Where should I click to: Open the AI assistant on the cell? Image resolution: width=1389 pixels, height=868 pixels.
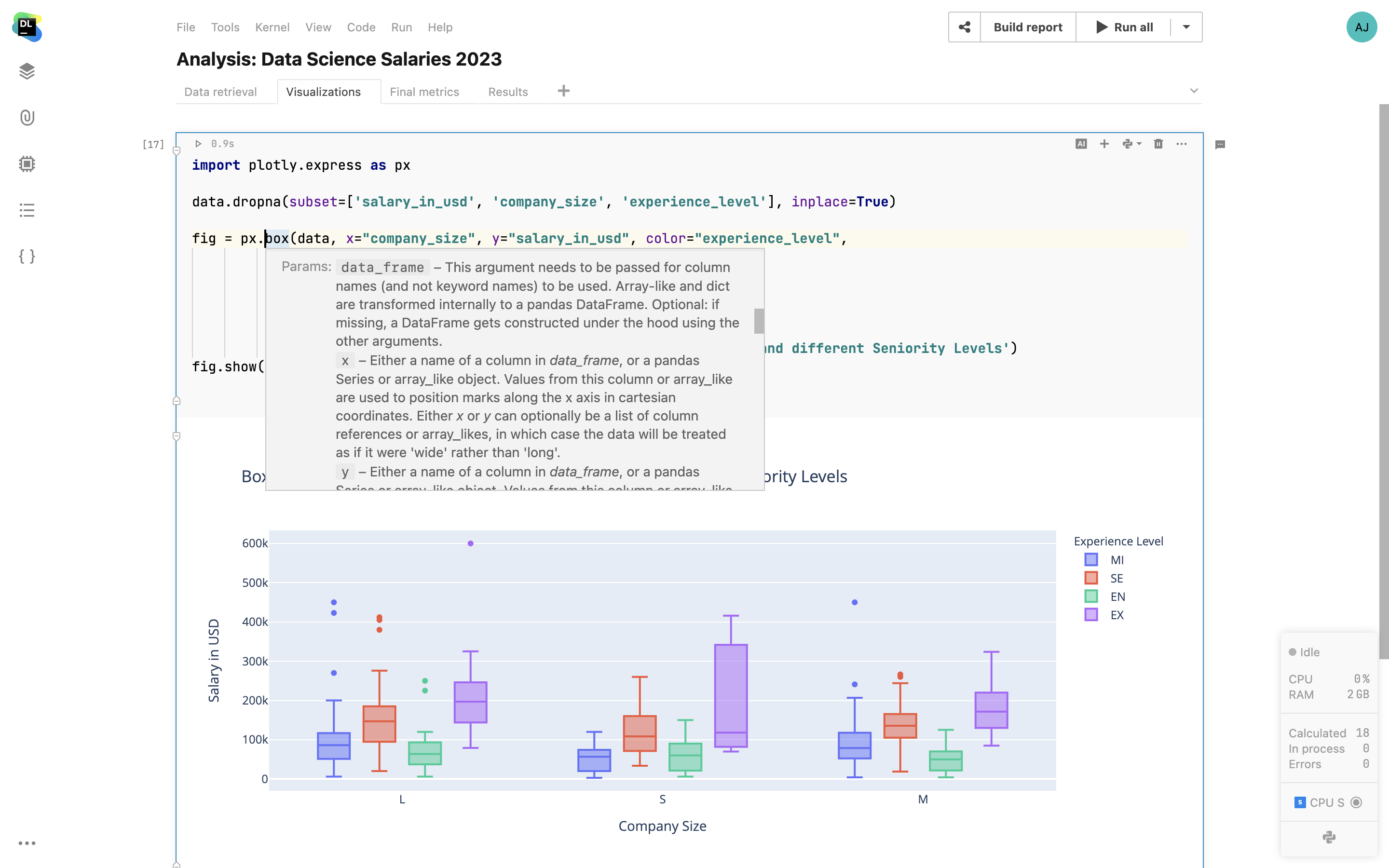click(x=1081, y=144)
